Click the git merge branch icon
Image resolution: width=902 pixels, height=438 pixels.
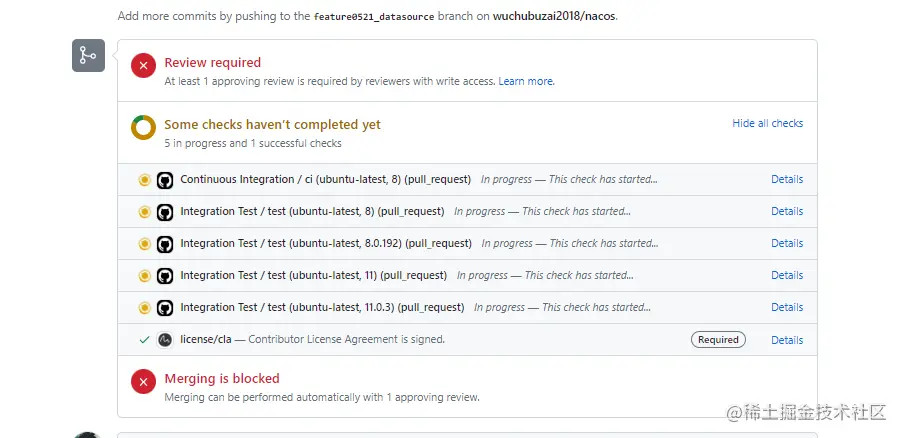tap(88, 55)
